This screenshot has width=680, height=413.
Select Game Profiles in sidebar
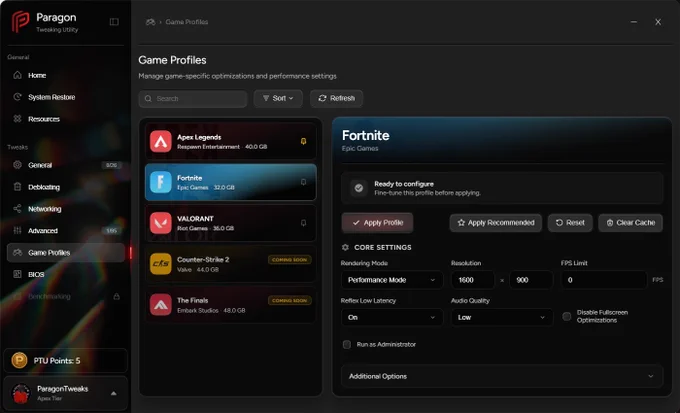(x=66, y=252)
